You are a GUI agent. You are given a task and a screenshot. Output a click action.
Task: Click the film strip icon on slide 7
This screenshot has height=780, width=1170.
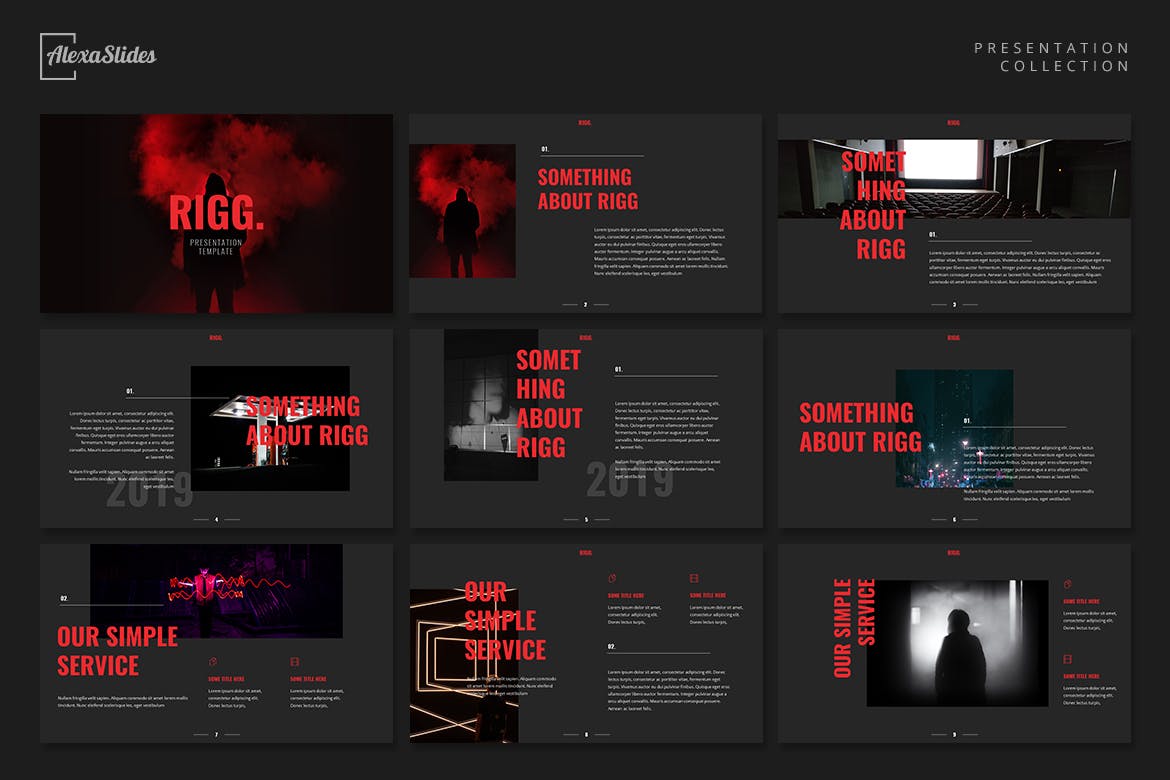coord(295,661)
